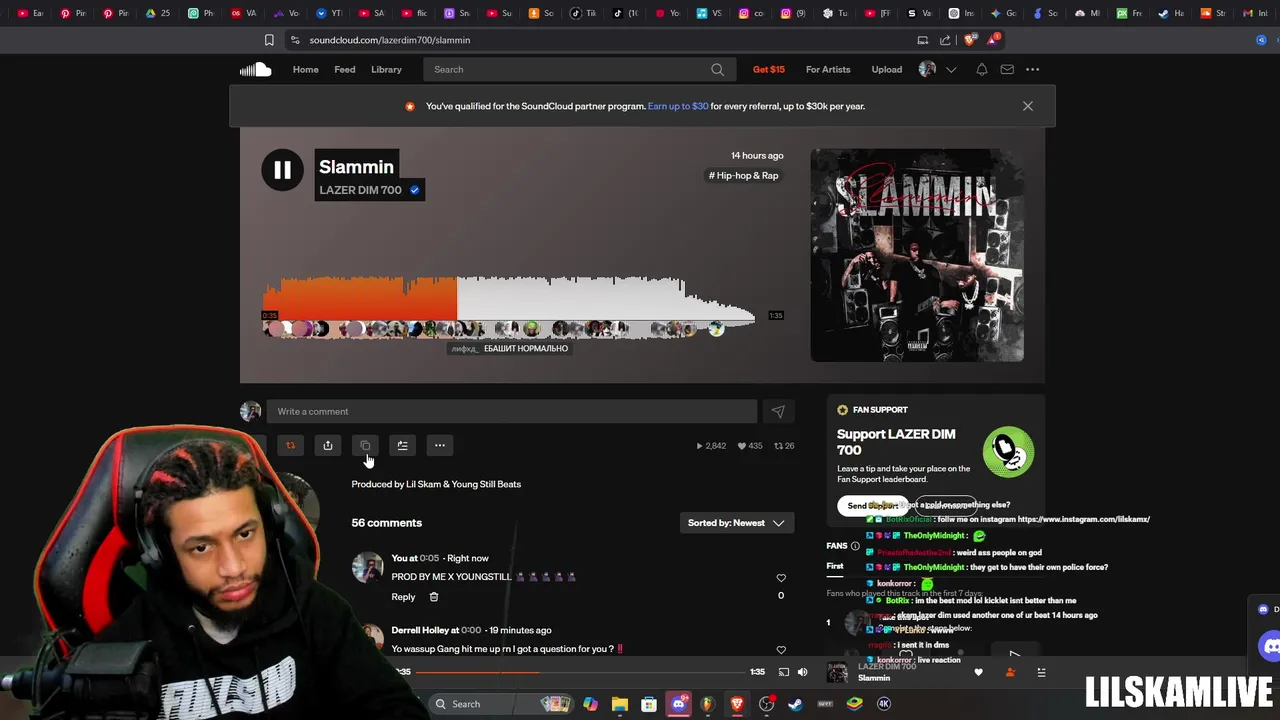Open the Next up queue list icon
This screenshot has width=1280, height=720.
click(x=1041, y=672)
